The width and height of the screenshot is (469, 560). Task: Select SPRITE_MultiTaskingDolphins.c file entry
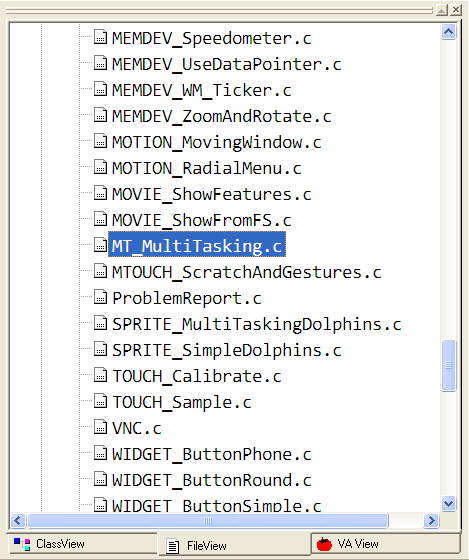click(x=256, y=325)
